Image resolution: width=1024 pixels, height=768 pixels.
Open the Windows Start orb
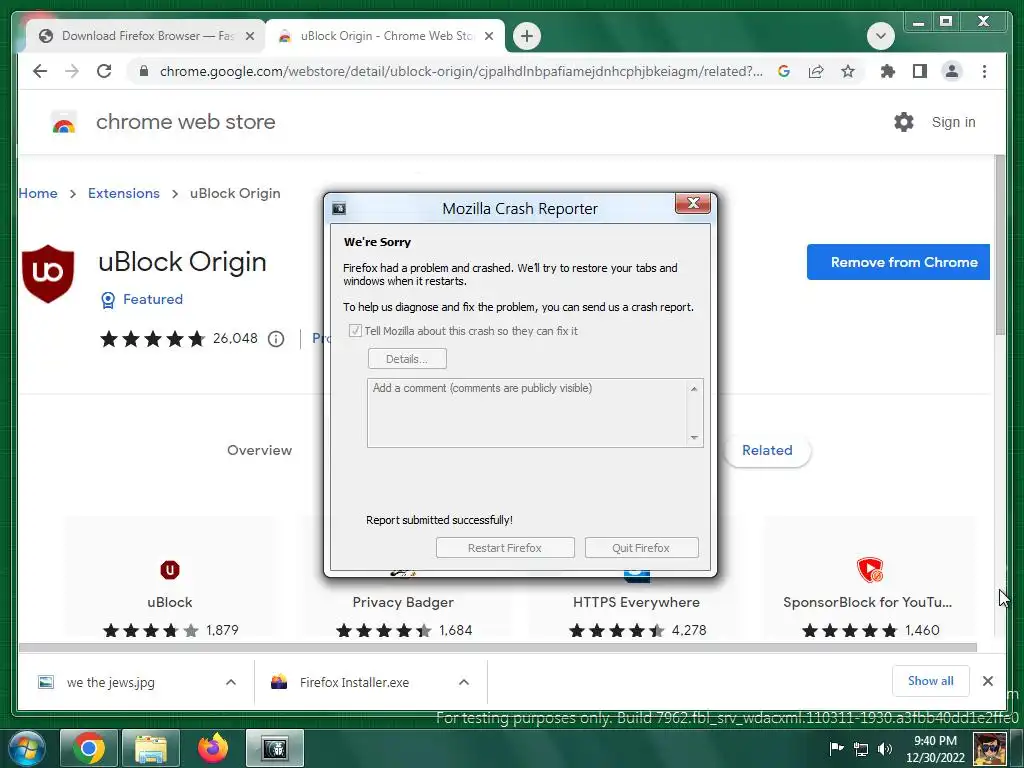click(x=25, y=748)
